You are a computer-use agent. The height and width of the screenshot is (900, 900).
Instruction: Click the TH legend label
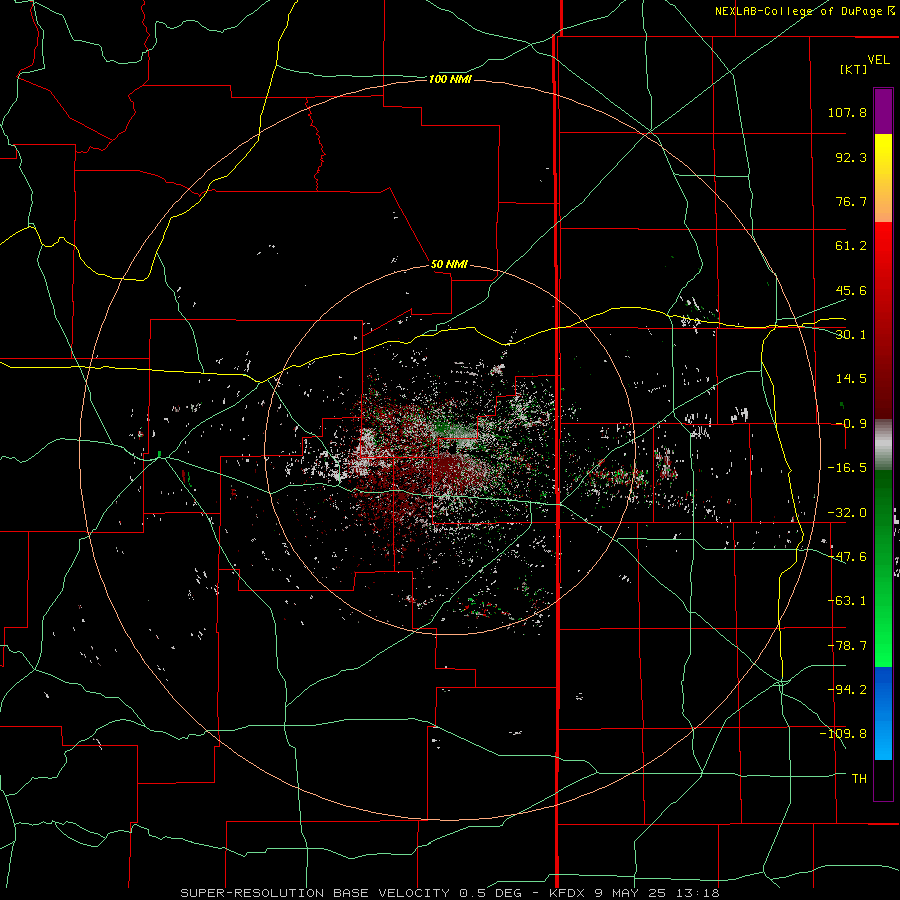859,779
